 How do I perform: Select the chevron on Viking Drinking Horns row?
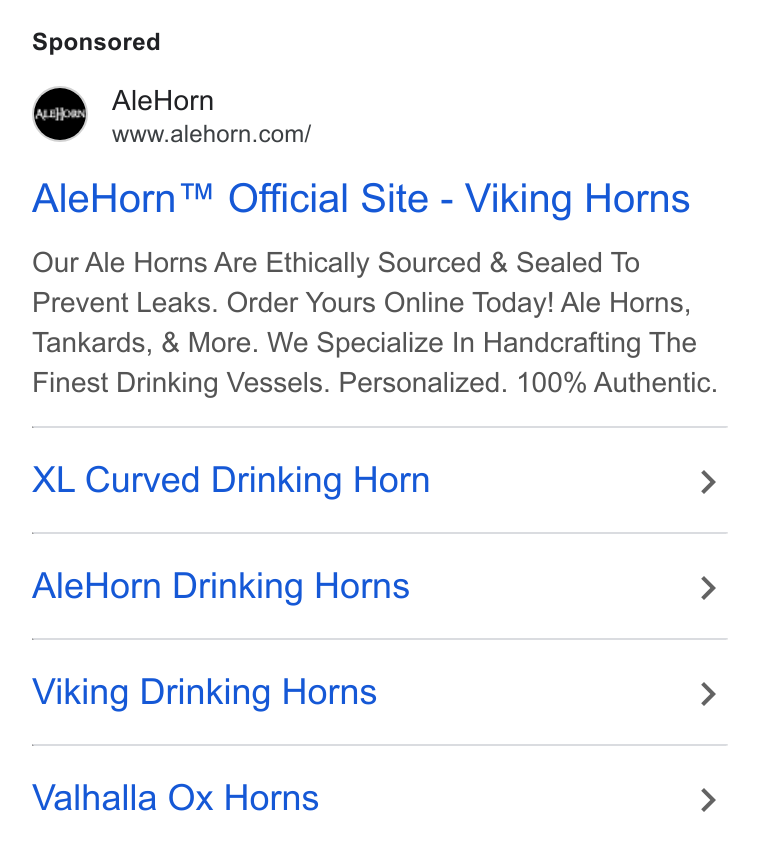coord(709,694)
